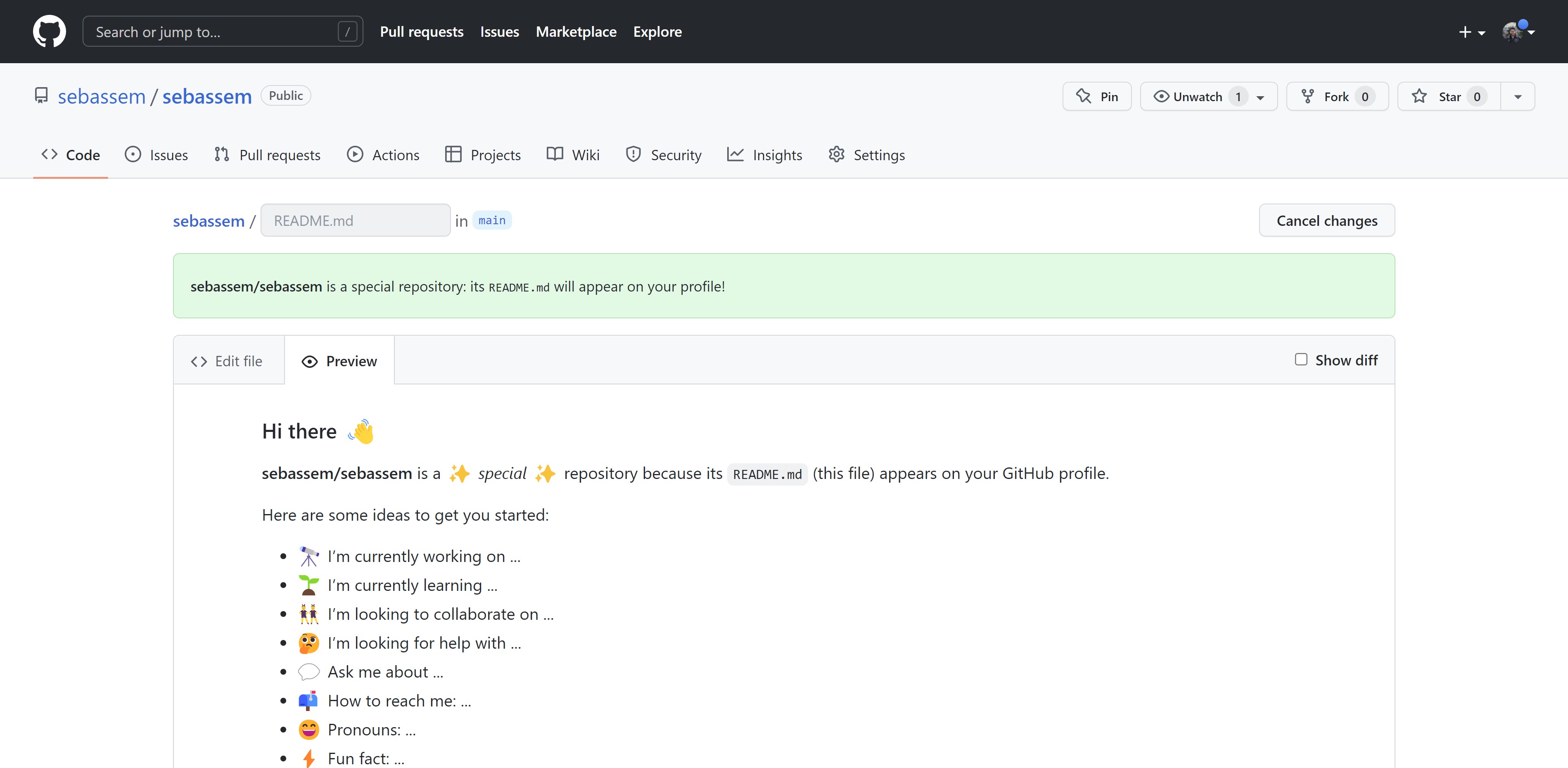
Task: Click the text "Pronouns: ..."
Action: [x=372, y=730]
